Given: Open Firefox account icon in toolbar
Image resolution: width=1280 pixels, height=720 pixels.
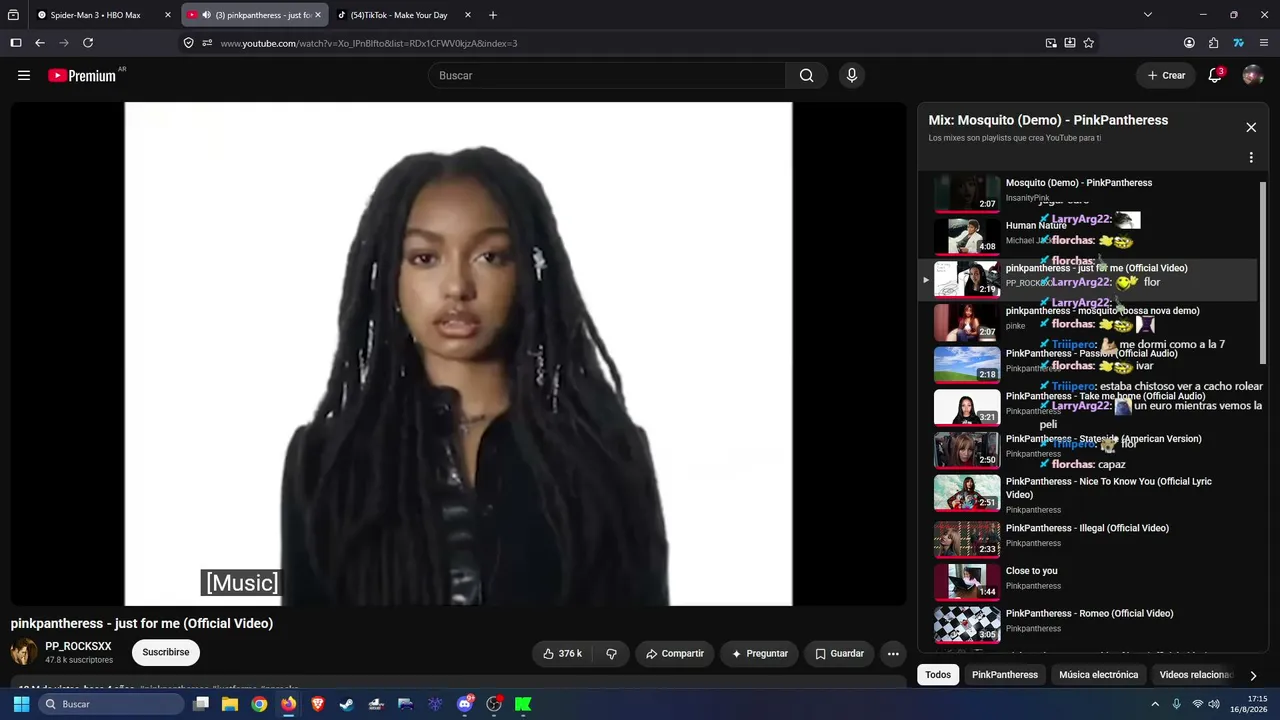Looking at the screenshot, I should [1189, 43].
